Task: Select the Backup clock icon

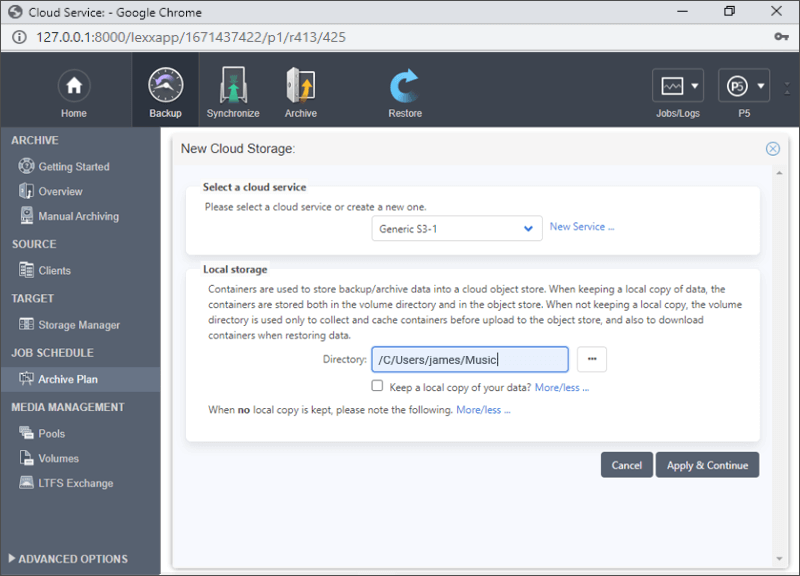Action: click(165, 85)
